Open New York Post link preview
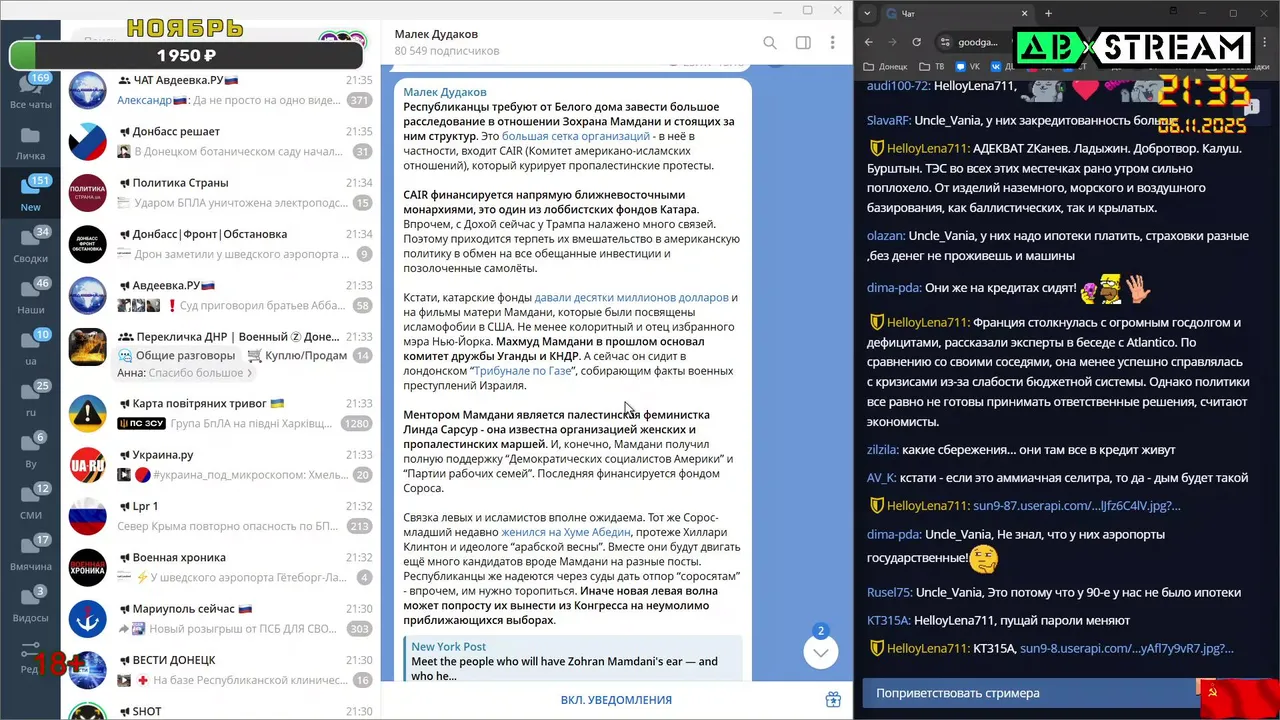Image resolution: width=1280 pixels, height=720 pixels. point(572,660)
